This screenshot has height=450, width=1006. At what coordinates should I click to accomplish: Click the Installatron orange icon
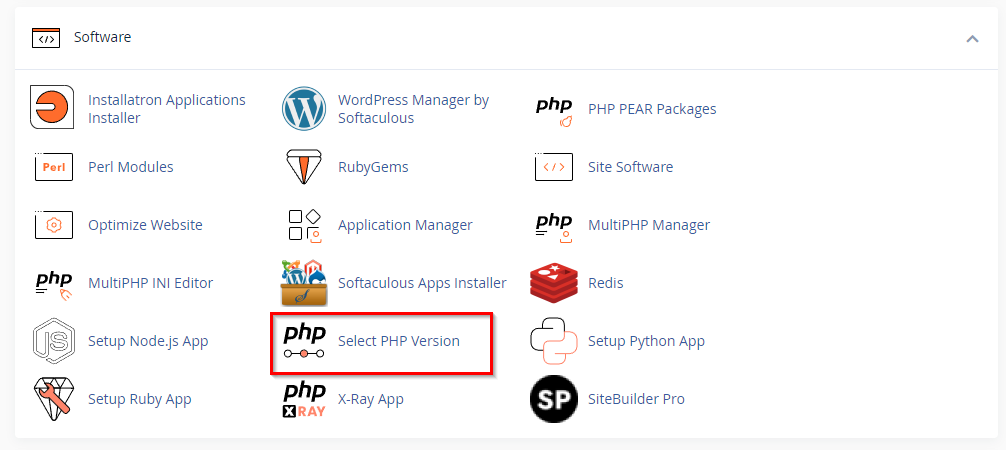(x=53, y=108)
